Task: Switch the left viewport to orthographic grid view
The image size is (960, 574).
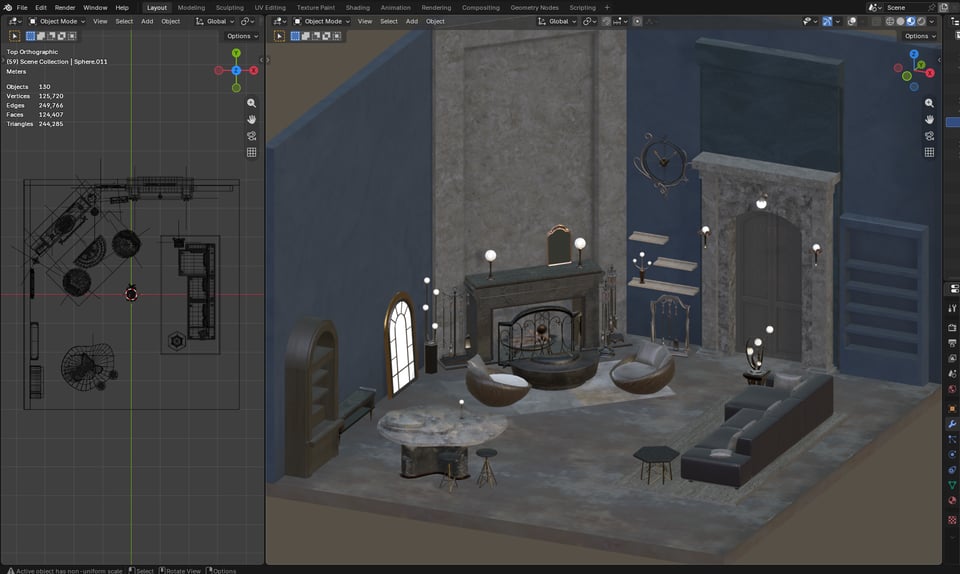Action: coord(251,152)
